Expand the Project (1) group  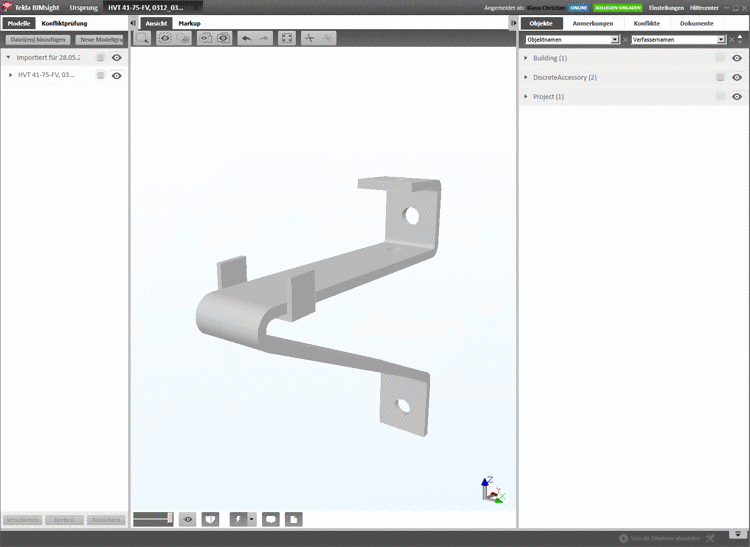click(526, 97)
